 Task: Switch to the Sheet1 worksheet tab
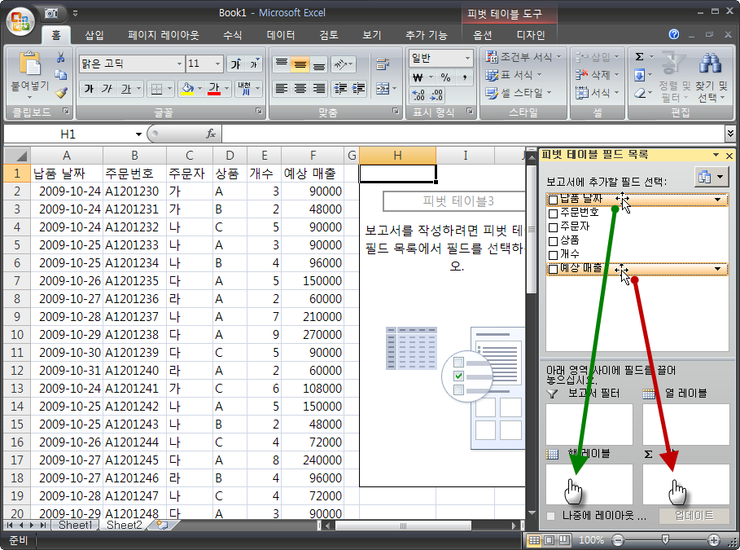[x=74, y=525]
